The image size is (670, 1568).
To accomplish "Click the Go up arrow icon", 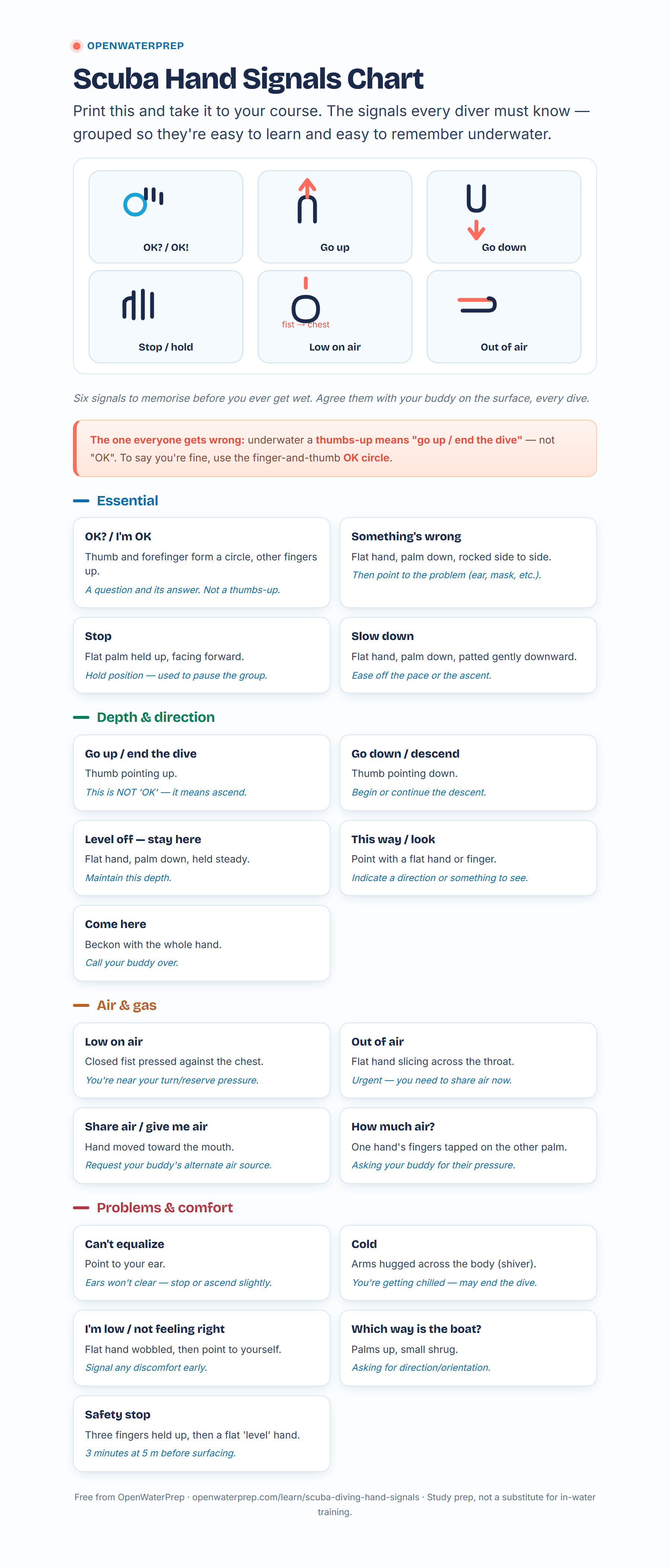I will pos(307,201).
